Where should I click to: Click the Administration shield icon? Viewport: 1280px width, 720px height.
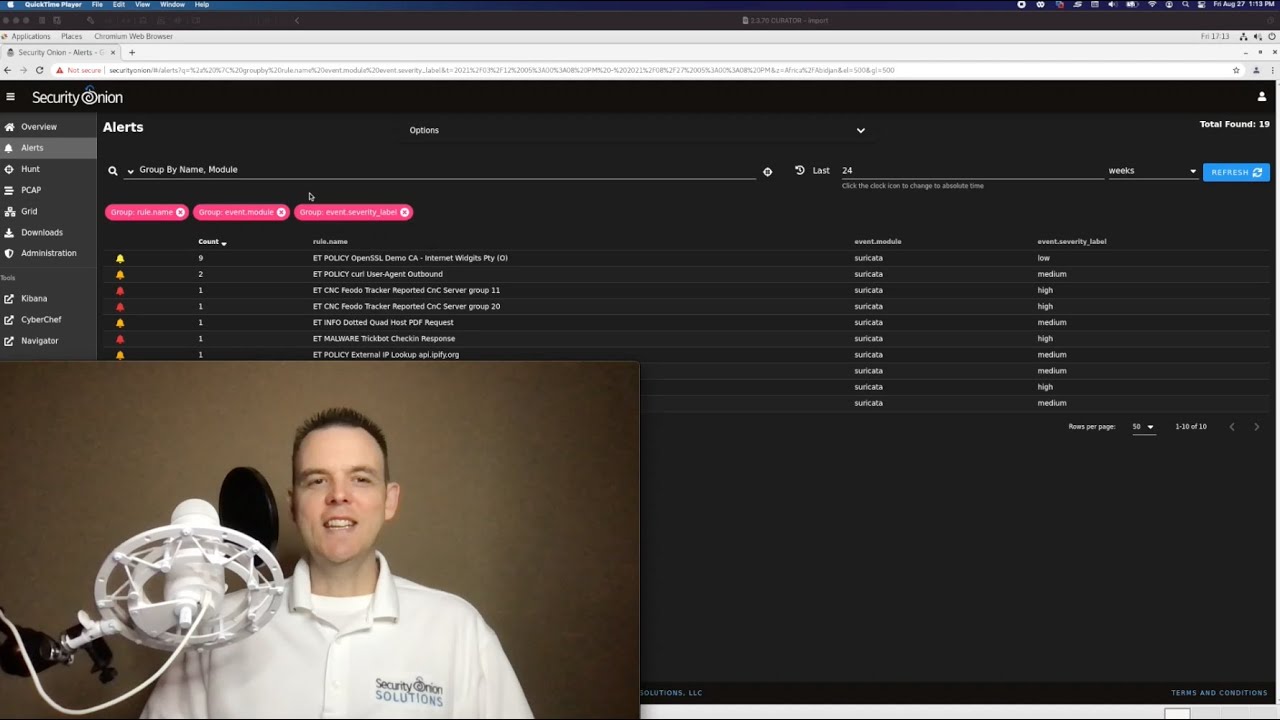click(9, 253)
